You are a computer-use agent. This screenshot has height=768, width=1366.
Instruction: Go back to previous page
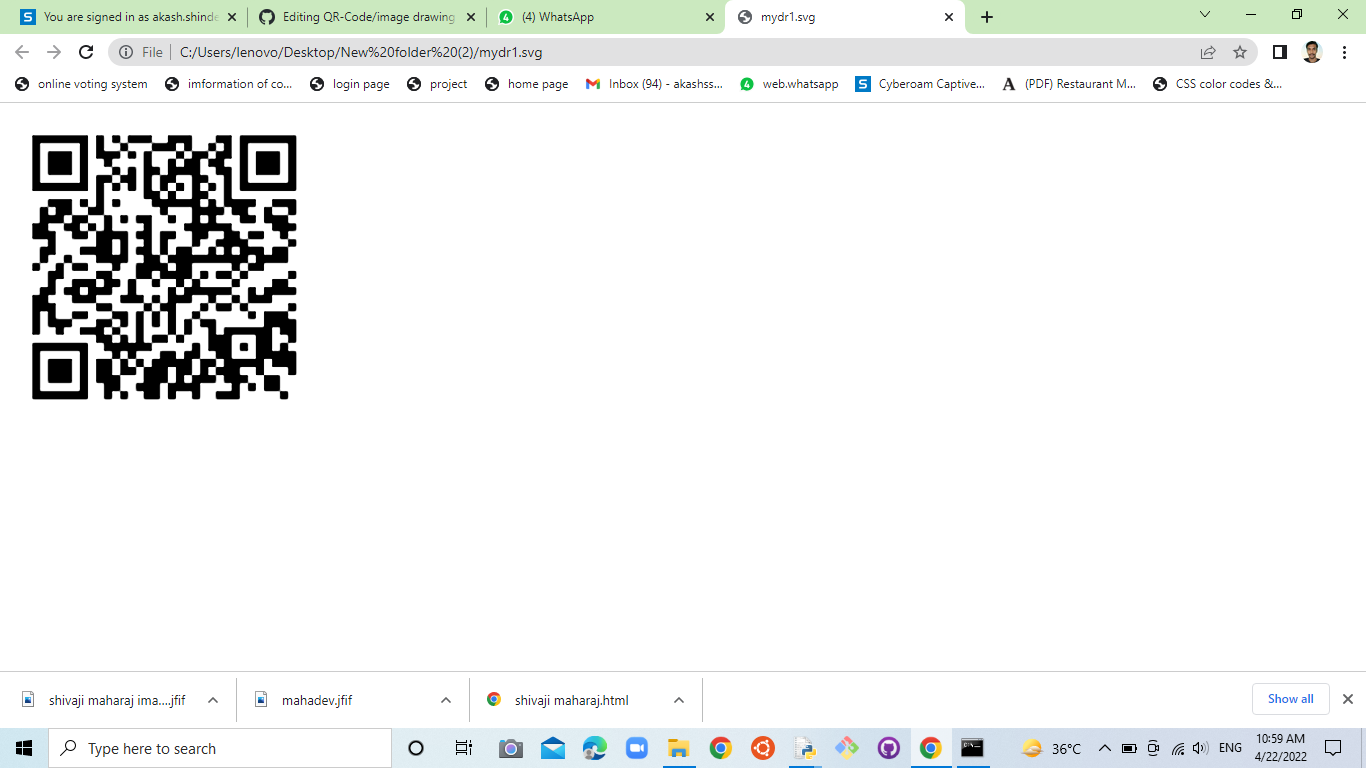click(x=22, y=52)
